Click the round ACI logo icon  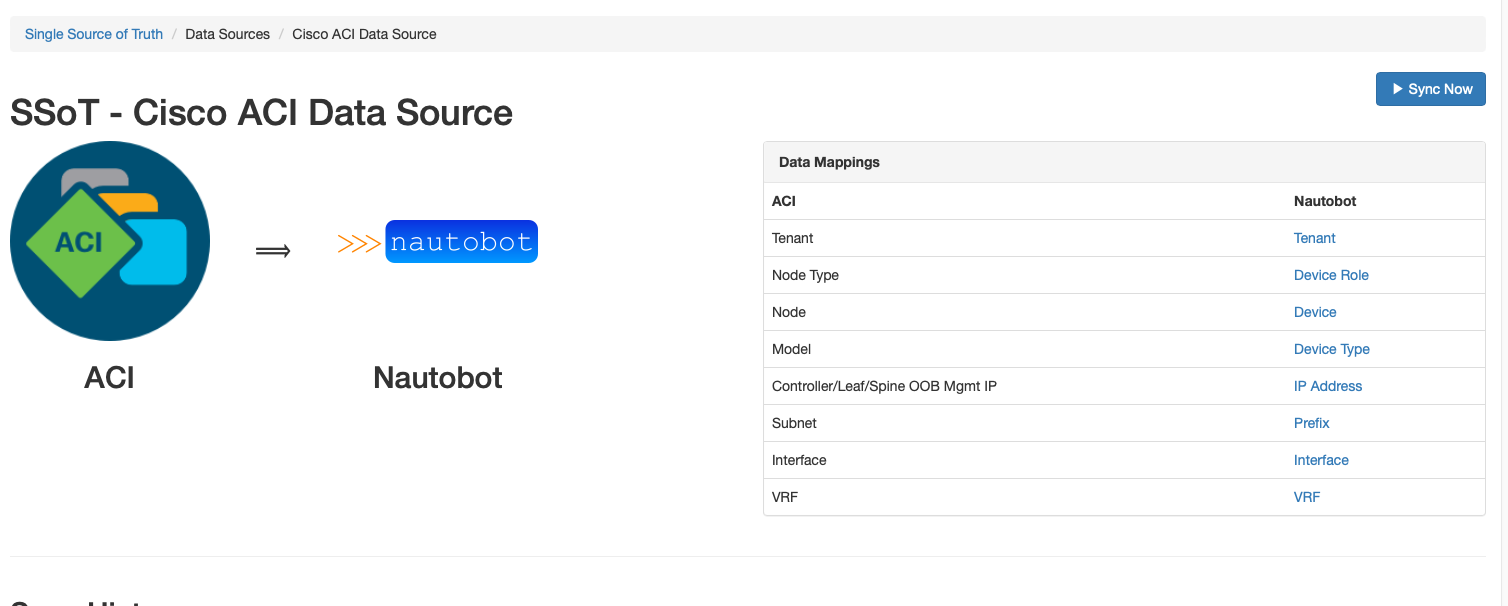[110, 241]
